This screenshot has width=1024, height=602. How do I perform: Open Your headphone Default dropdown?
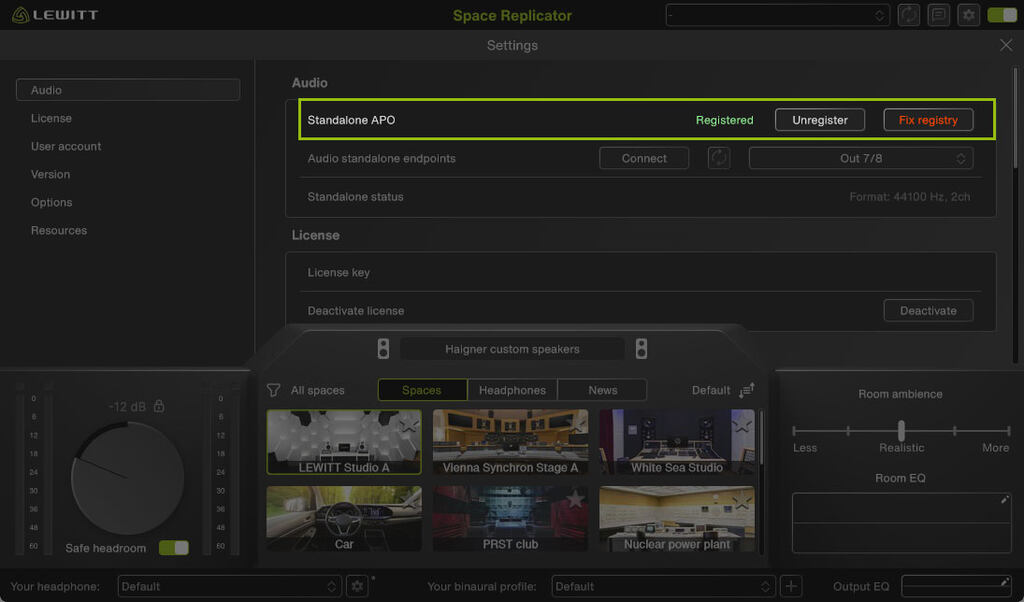(229, 586)
